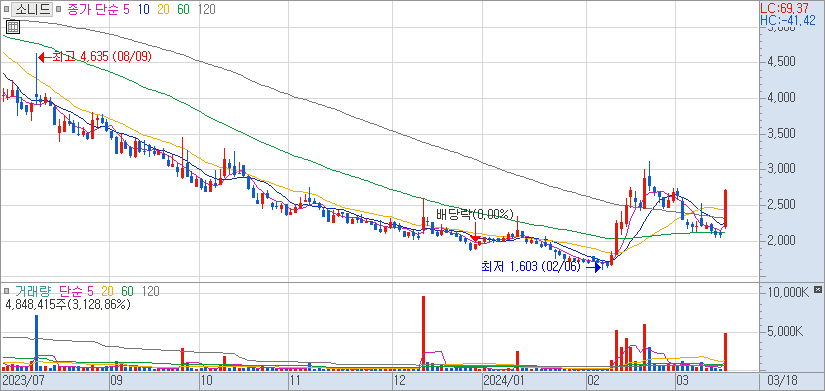Close the volume panel with X icon

pyautogui.click(x=817, y=290)
